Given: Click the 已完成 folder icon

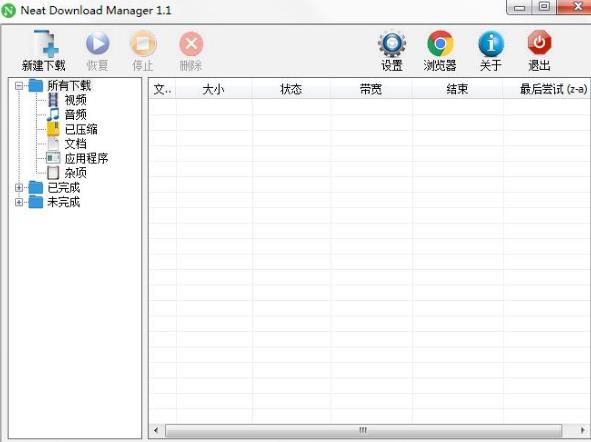Looking at the screenshot, I should click(36, 187).
